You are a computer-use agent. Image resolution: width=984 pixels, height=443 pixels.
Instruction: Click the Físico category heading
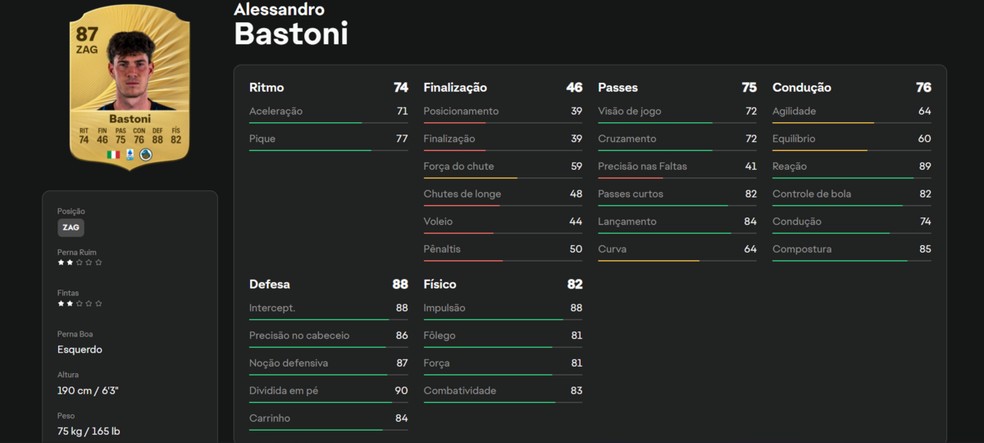[x=444, y=285]
